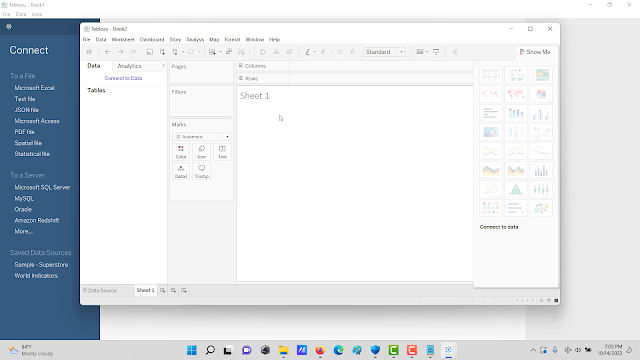Viewport: 640px width, 360px height.
Task: Click the New Worksheet tab icon at bottom
Action: click(162, 290)
